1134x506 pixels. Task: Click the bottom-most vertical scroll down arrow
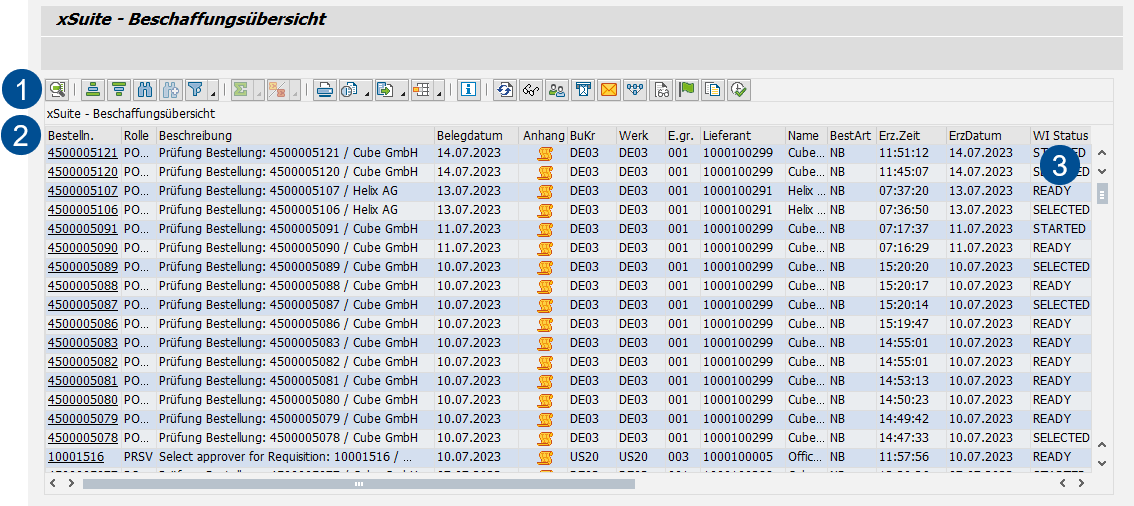(1101, 463)
